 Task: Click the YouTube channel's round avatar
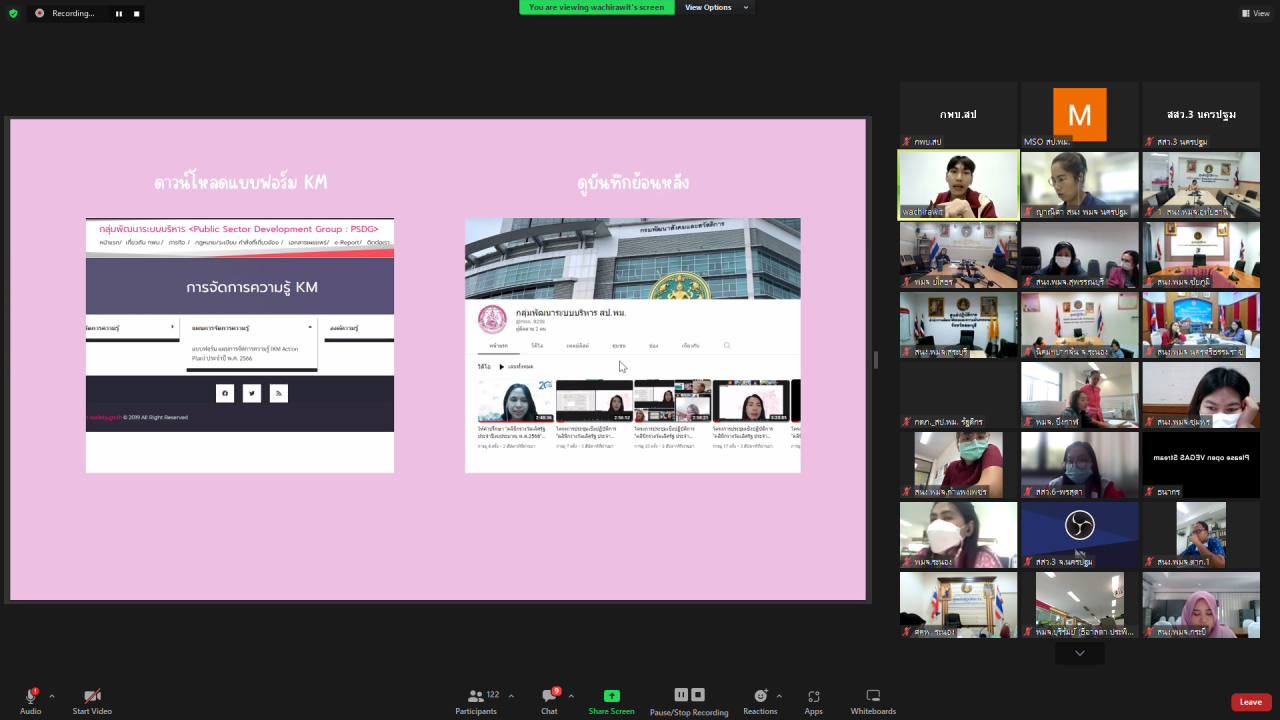[x=492, y=319]
